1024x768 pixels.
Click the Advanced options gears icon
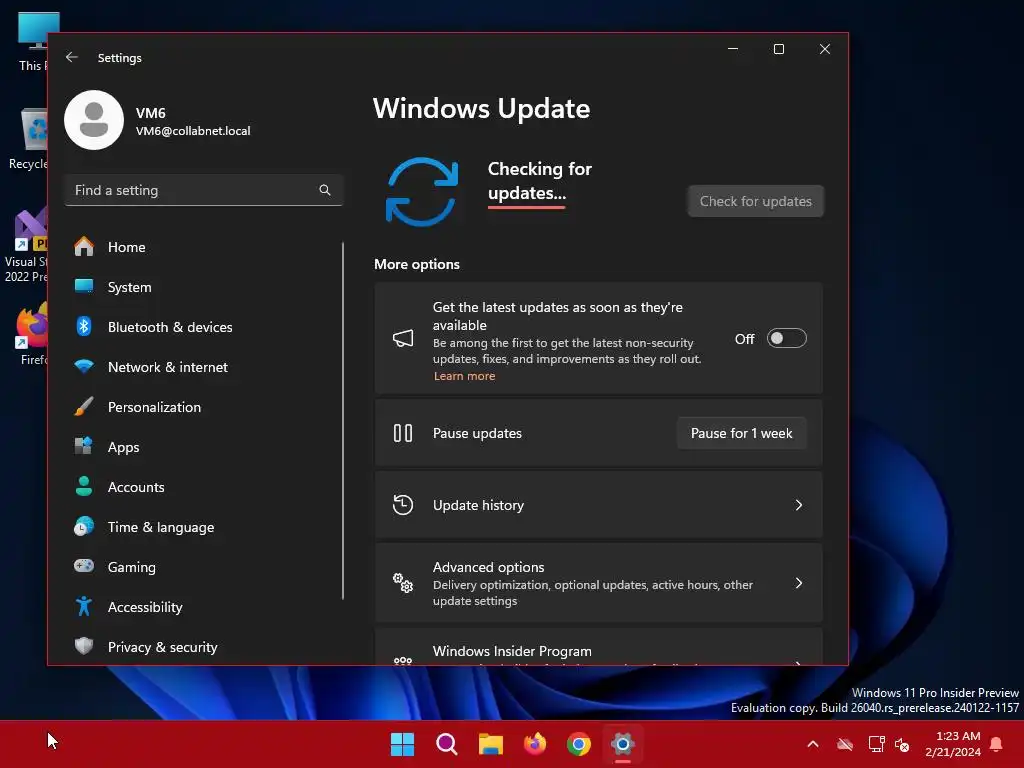pyautogui.click(x=403, y=583)
